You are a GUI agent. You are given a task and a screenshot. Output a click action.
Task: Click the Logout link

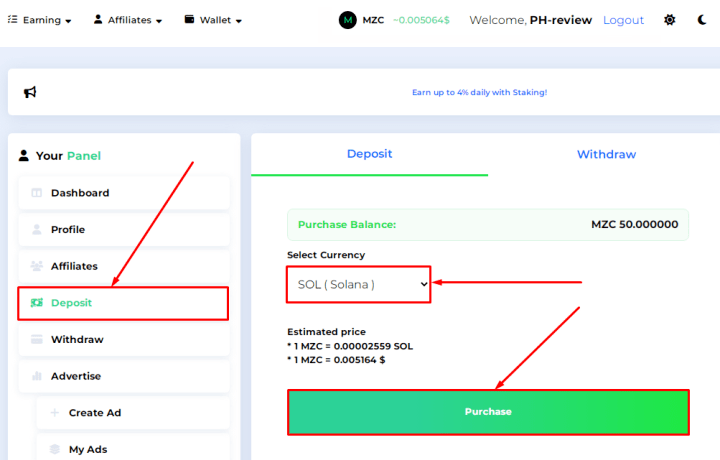(623, 20)
